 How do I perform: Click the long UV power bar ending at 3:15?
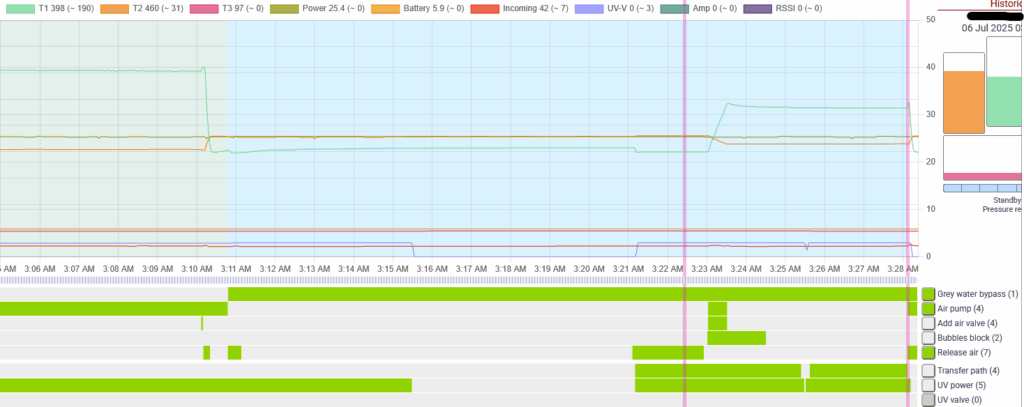coord(206,385)
